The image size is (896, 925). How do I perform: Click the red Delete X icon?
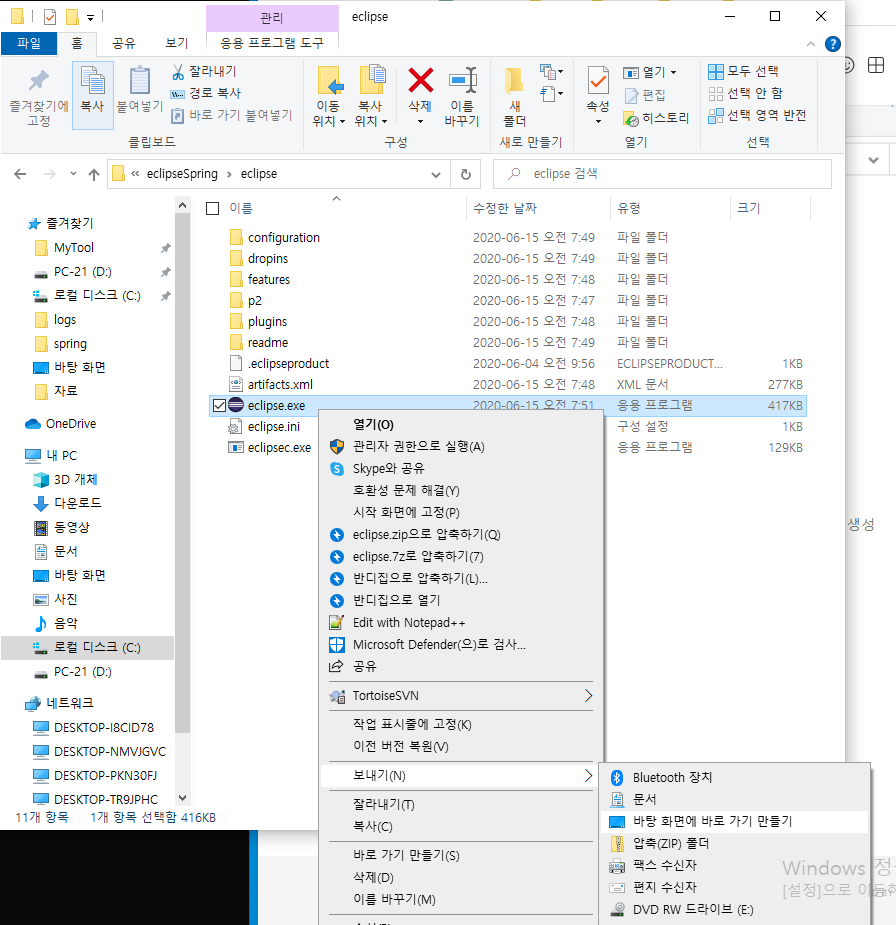pyautogui.click(x=421, y=80)
